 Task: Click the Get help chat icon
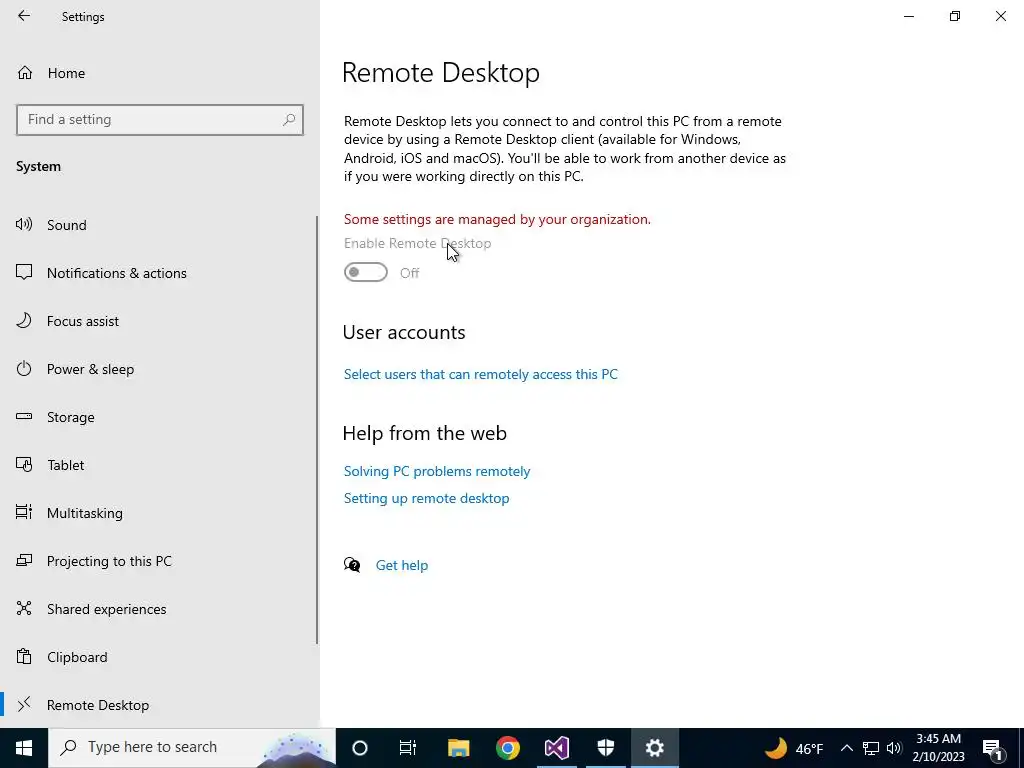(352, 565)
